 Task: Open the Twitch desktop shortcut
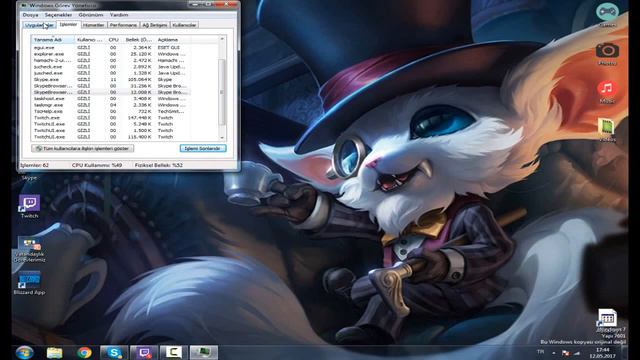click(29, 207)
